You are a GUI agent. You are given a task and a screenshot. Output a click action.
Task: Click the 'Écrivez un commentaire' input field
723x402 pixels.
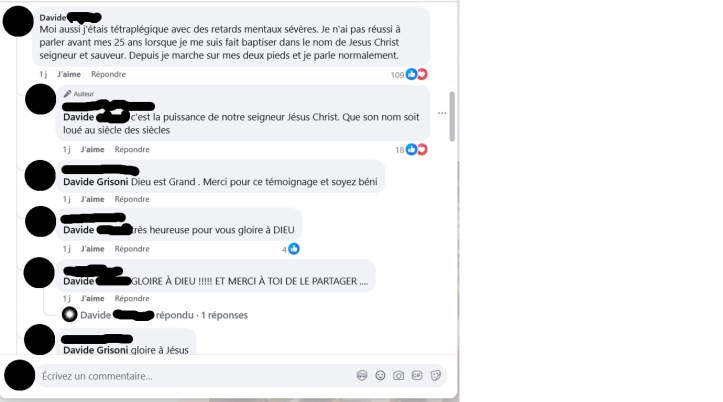coord(196,376)
